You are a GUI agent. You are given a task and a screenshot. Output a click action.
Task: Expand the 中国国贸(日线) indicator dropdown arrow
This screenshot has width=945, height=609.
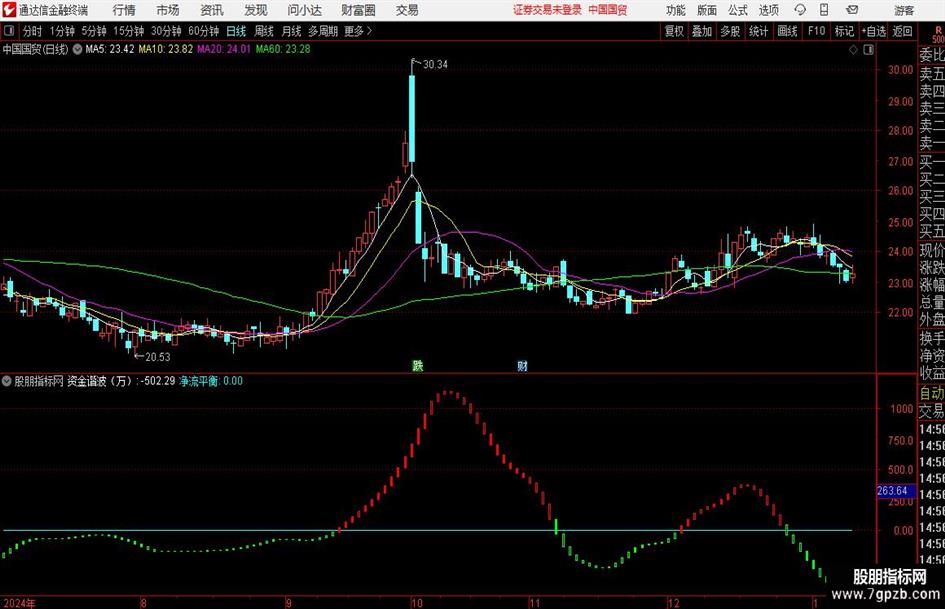77,49
